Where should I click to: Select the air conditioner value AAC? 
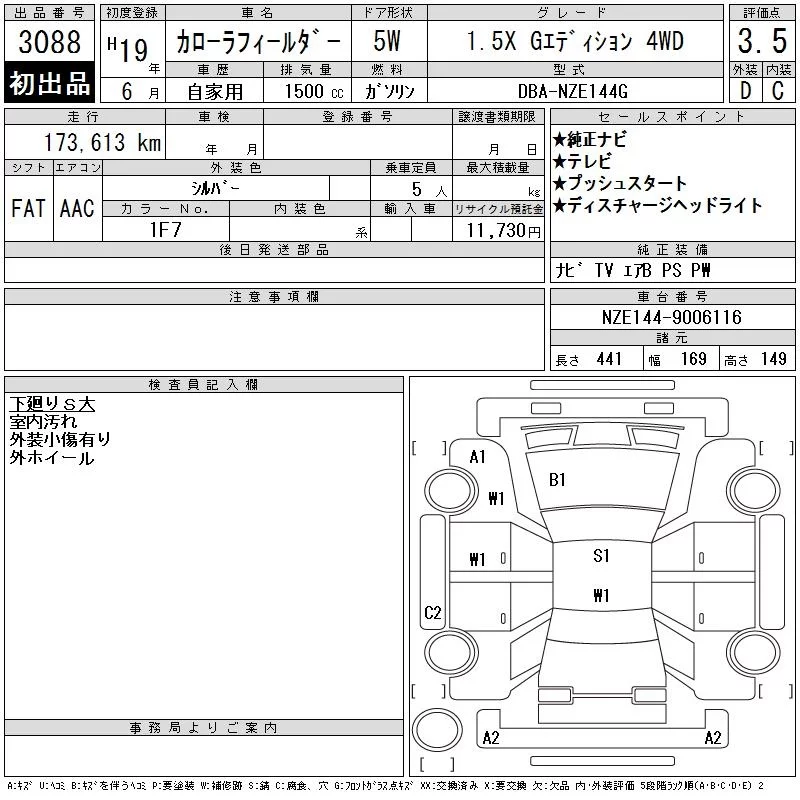click(x=77, y=208)
